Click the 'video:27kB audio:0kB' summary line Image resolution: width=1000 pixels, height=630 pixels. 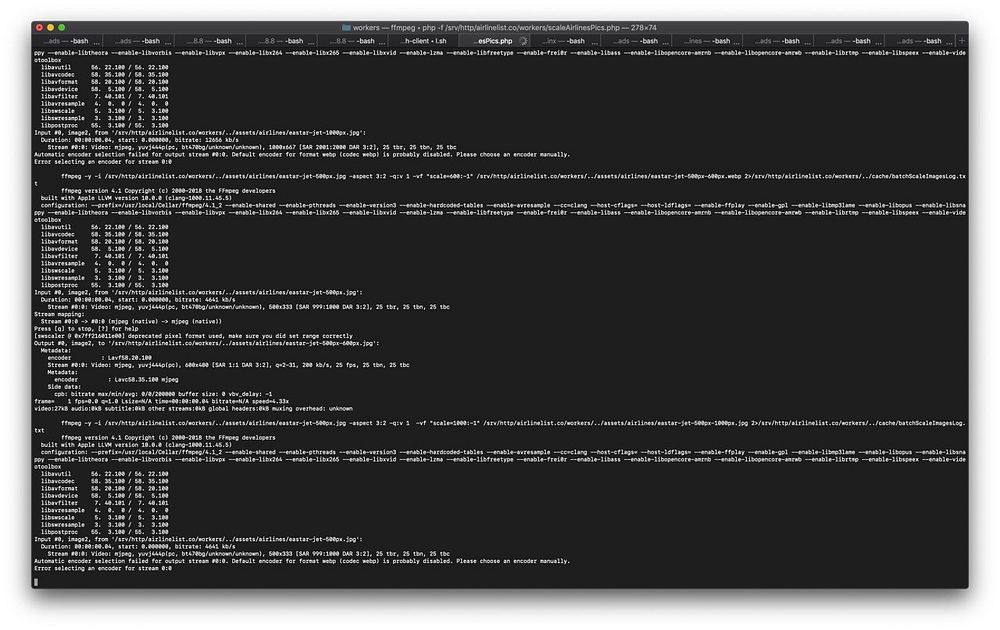click(193, 409)
